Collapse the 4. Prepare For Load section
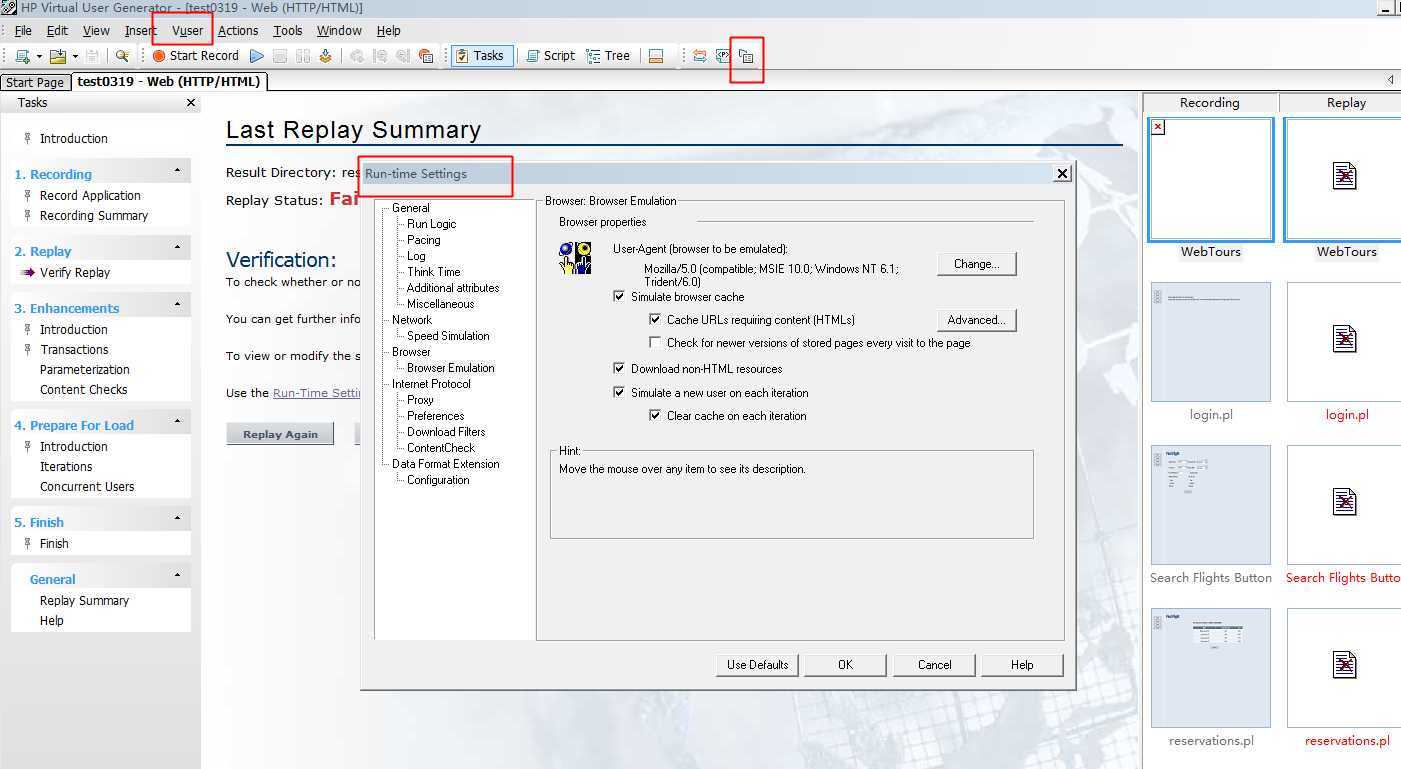The image size is (1401, 769). click(178, 422)
